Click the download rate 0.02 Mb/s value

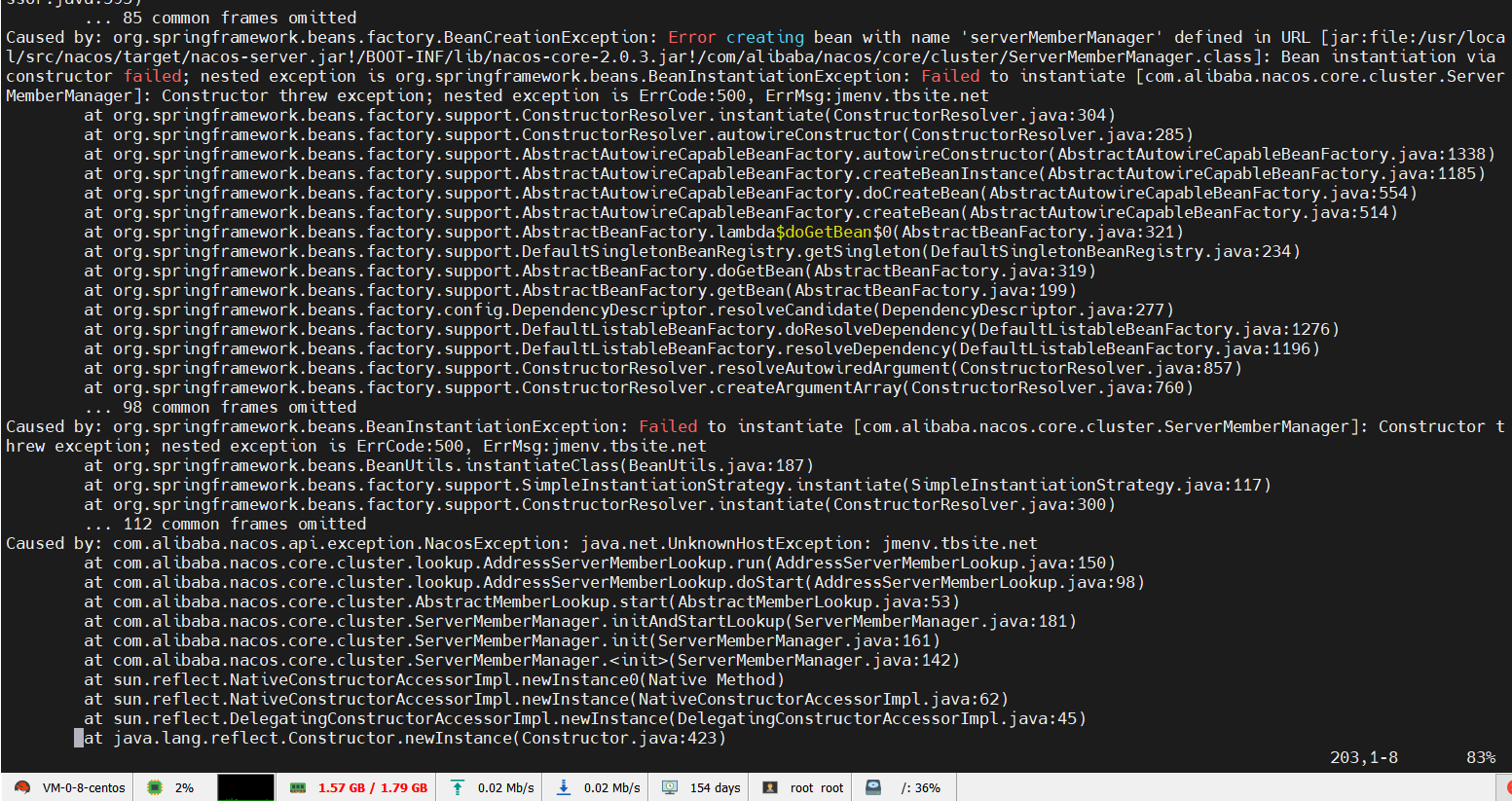[x=612, y=788]
